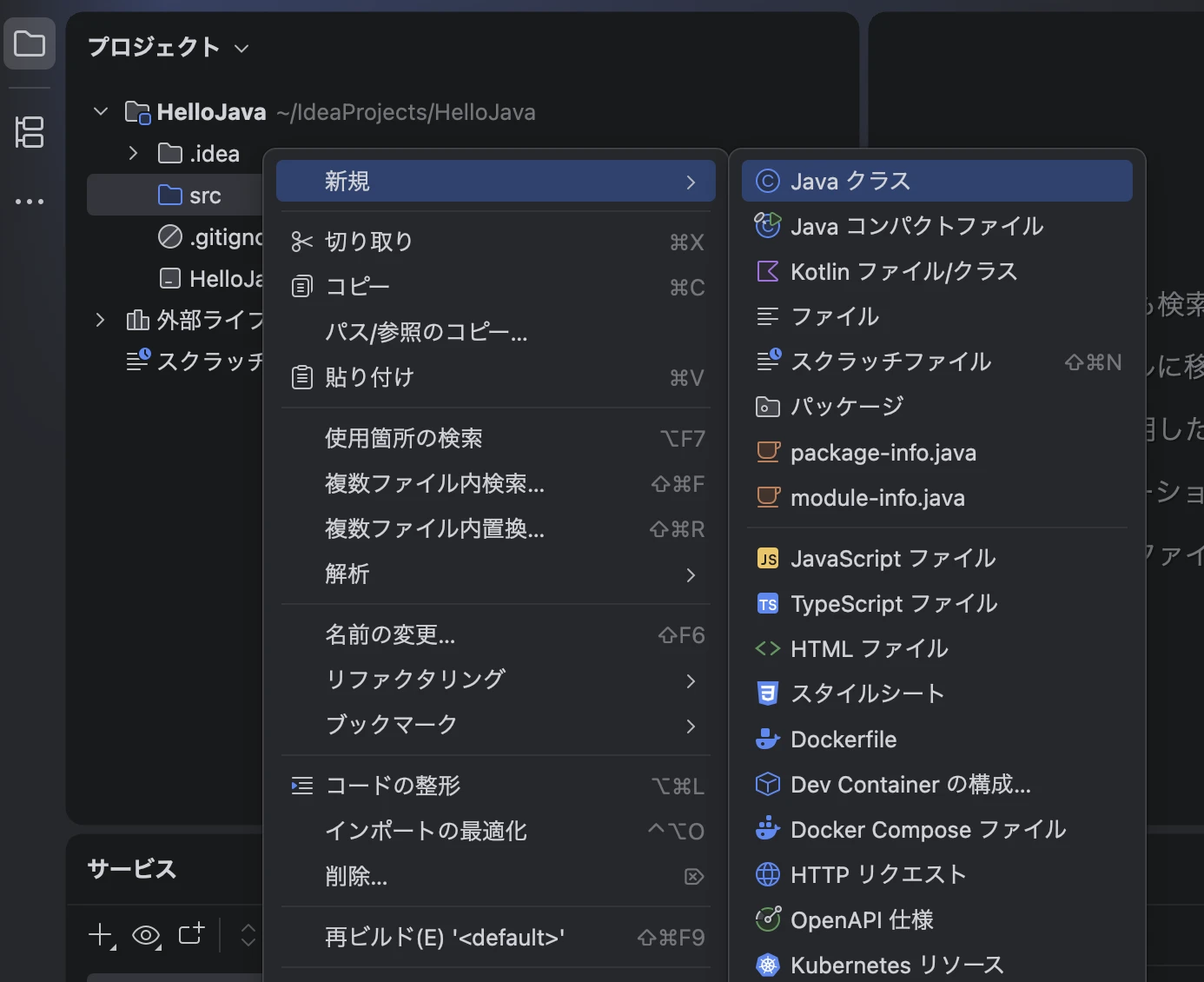Click the Dev Container の構成 cube icon
Screen dimensions: 1204x982
(x=768, y=784)
